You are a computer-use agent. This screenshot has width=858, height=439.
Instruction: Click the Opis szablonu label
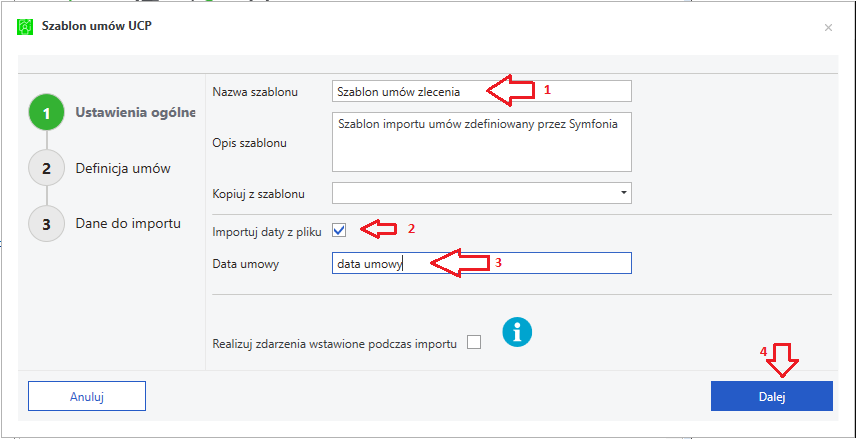click(x=250, y=143)
